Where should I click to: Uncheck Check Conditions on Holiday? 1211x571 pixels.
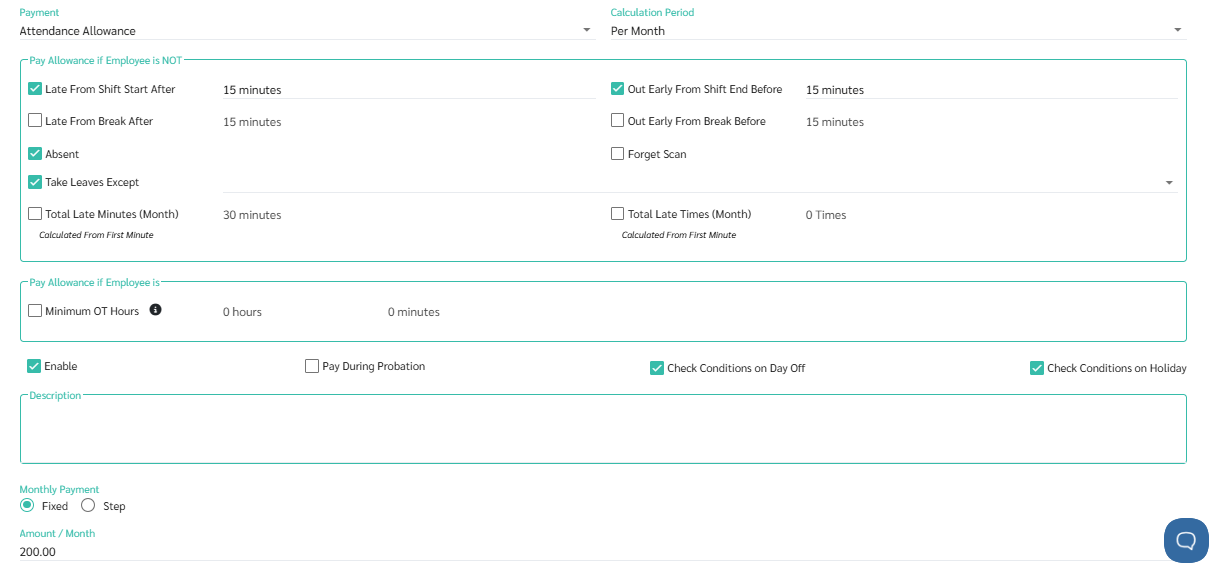1037,368
